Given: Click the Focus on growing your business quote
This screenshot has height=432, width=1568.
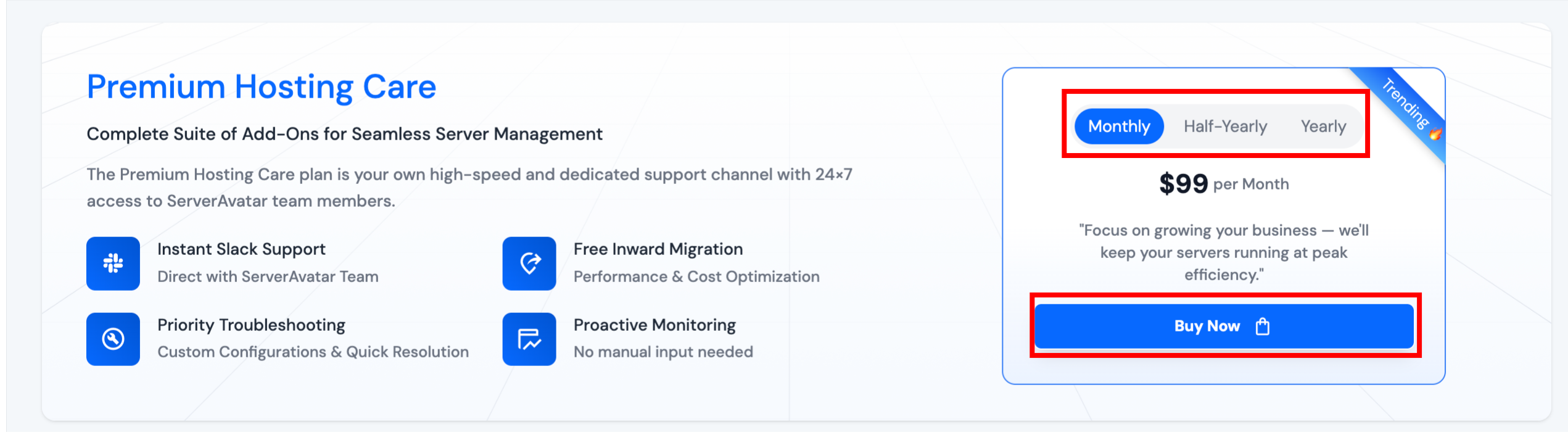Looking at the screenshot, I should (x=1224, y=252).
